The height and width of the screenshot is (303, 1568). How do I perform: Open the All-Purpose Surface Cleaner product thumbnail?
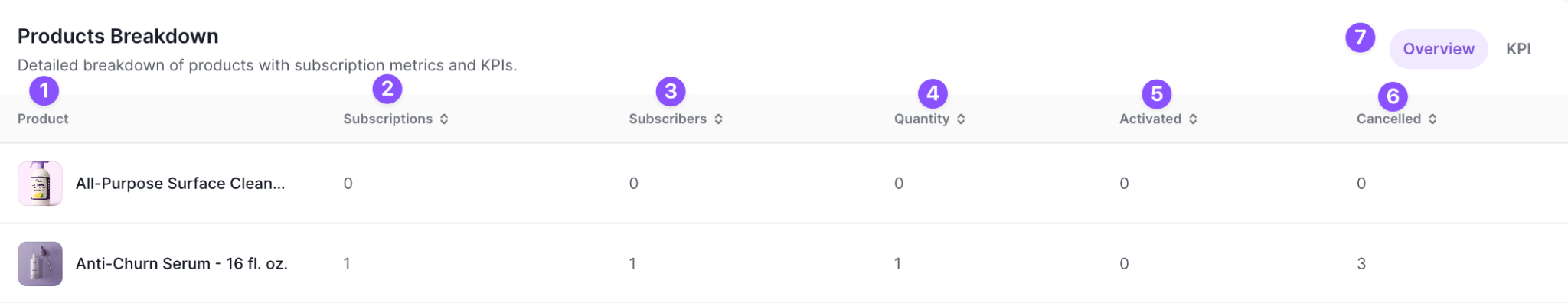(40, 184)
